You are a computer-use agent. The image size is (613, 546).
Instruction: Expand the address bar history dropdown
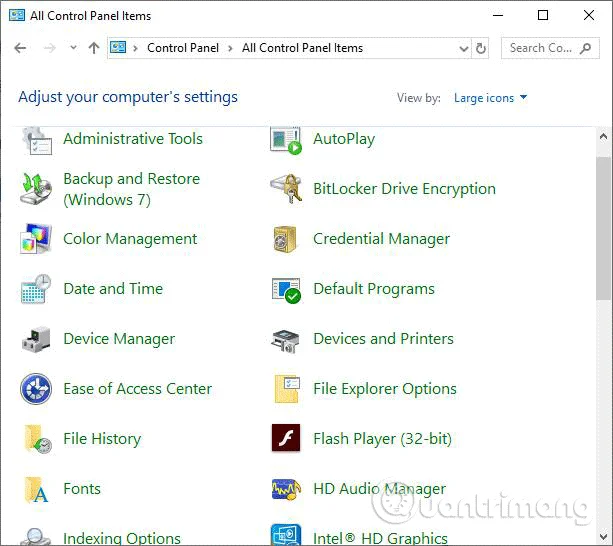click(464, 48)
